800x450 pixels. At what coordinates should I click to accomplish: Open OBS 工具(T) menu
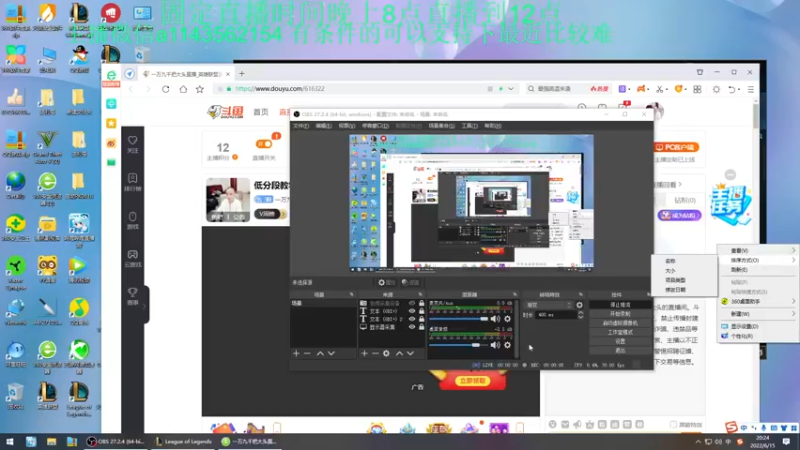469,126
